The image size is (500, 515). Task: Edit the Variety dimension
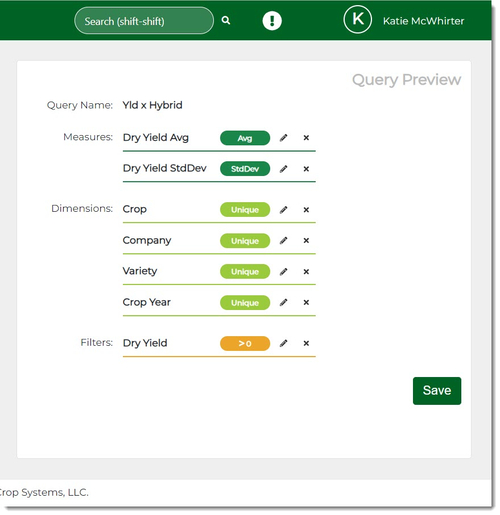[x=283, y=272]
